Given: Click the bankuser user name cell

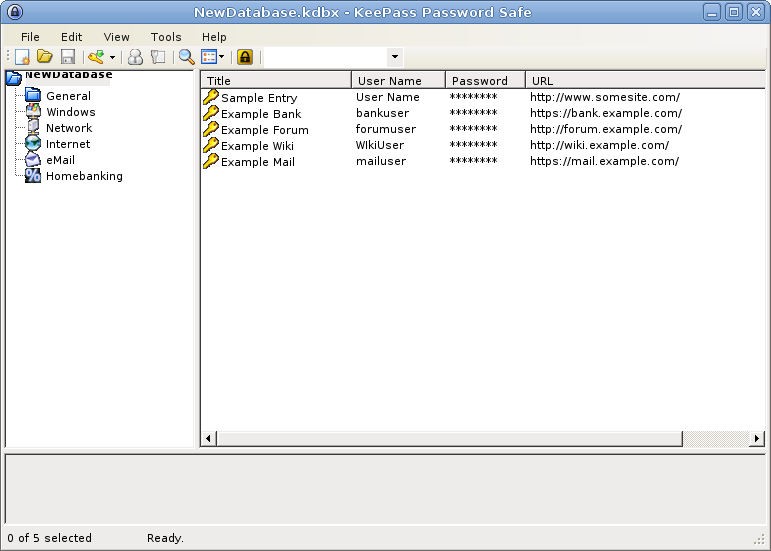Looking at the screenshot, I should point(383,113).
